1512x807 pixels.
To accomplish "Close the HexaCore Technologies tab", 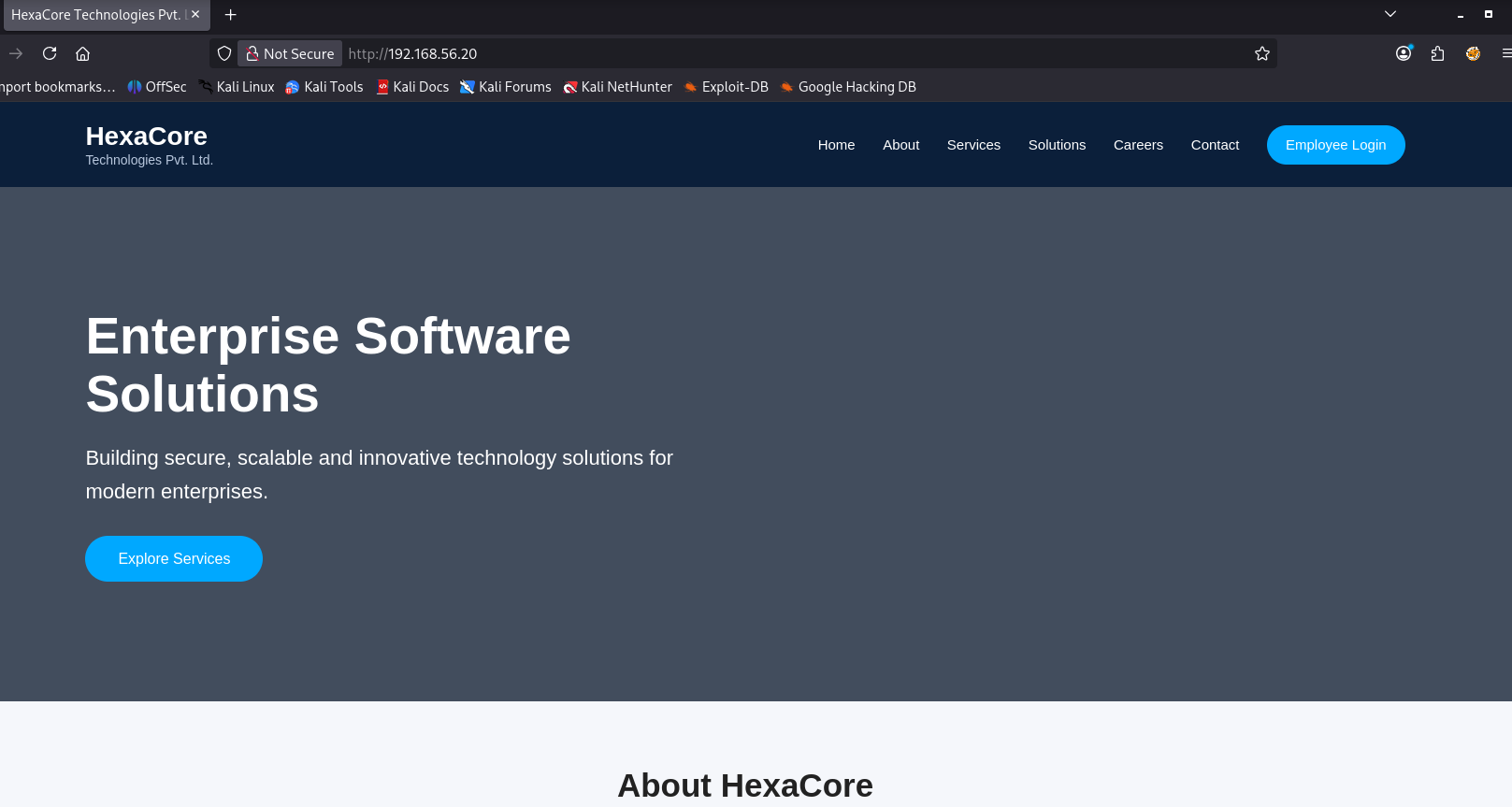I will [195, 14].
